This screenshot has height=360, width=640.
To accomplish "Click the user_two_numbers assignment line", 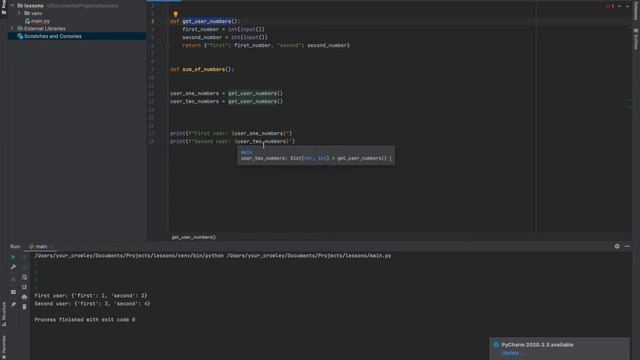I will pyautogui.click(x=226, y=101).
